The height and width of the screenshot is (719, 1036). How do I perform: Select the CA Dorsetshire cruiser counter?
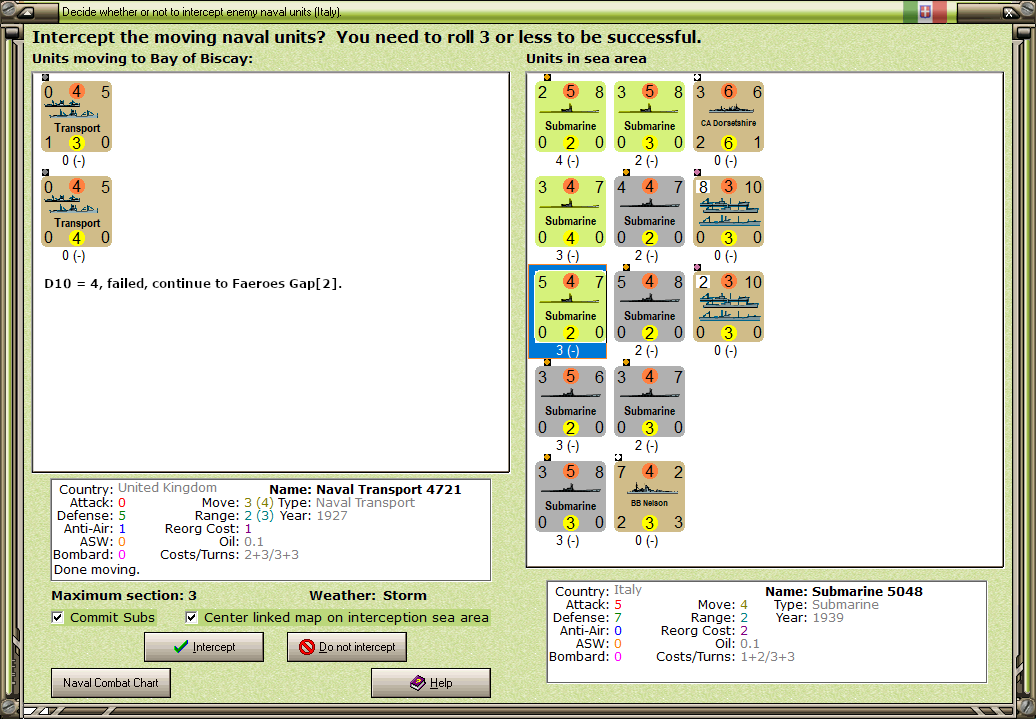pos(729,117)
